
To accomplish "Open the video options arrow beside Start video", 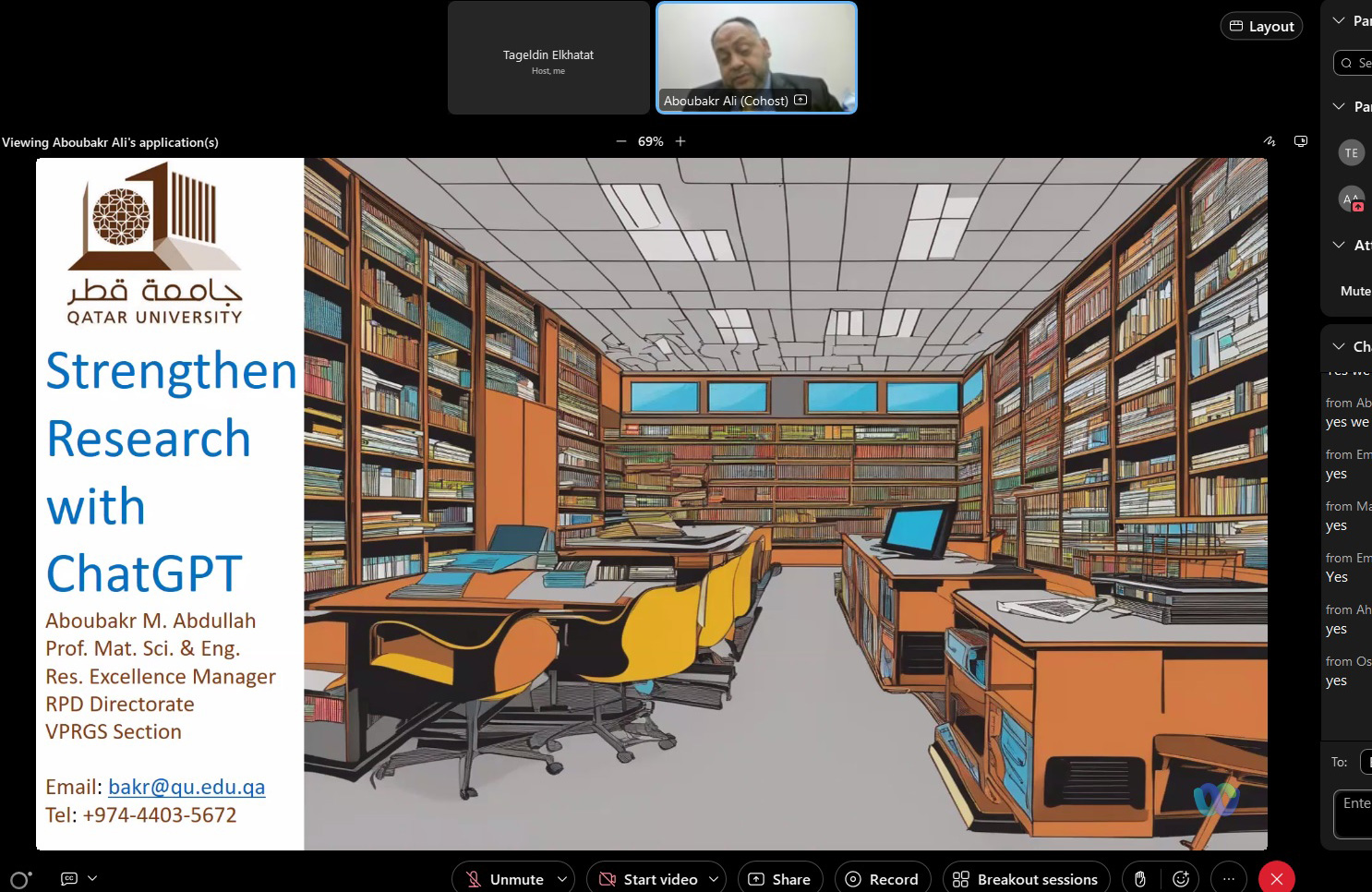I will (714, 879).
